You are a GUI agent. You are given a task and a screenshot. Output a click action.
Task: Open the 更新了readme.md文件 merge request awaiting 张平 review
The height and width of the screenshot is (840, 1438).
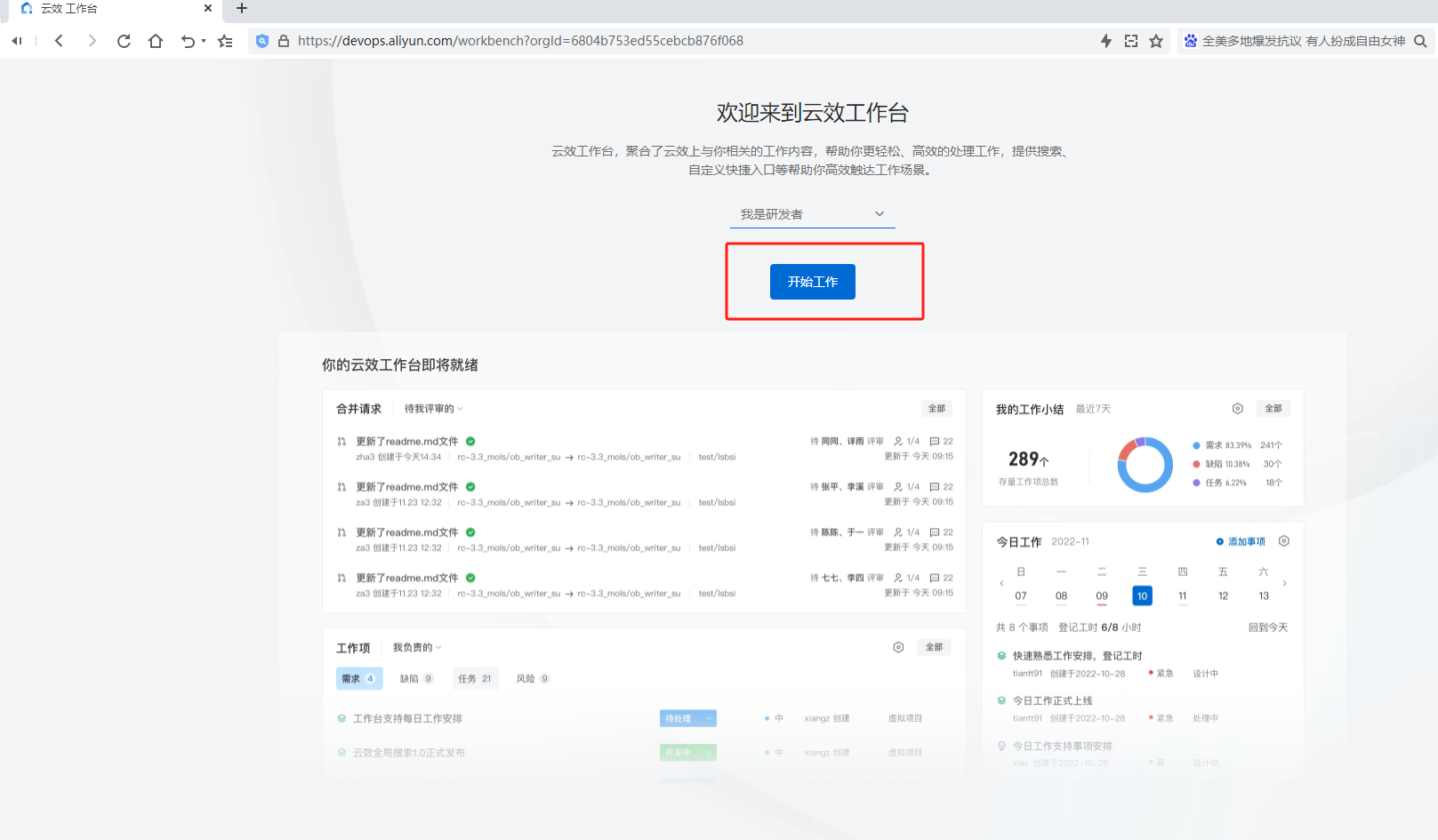[x=407, y=486]
